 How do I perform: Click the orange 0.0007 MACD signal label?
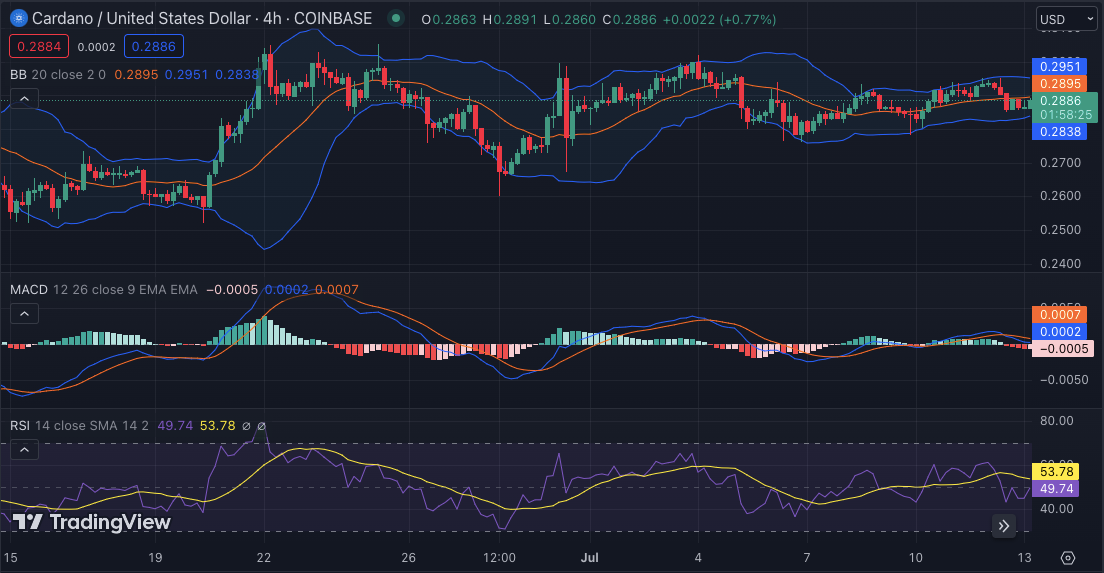pos(1060,315)
